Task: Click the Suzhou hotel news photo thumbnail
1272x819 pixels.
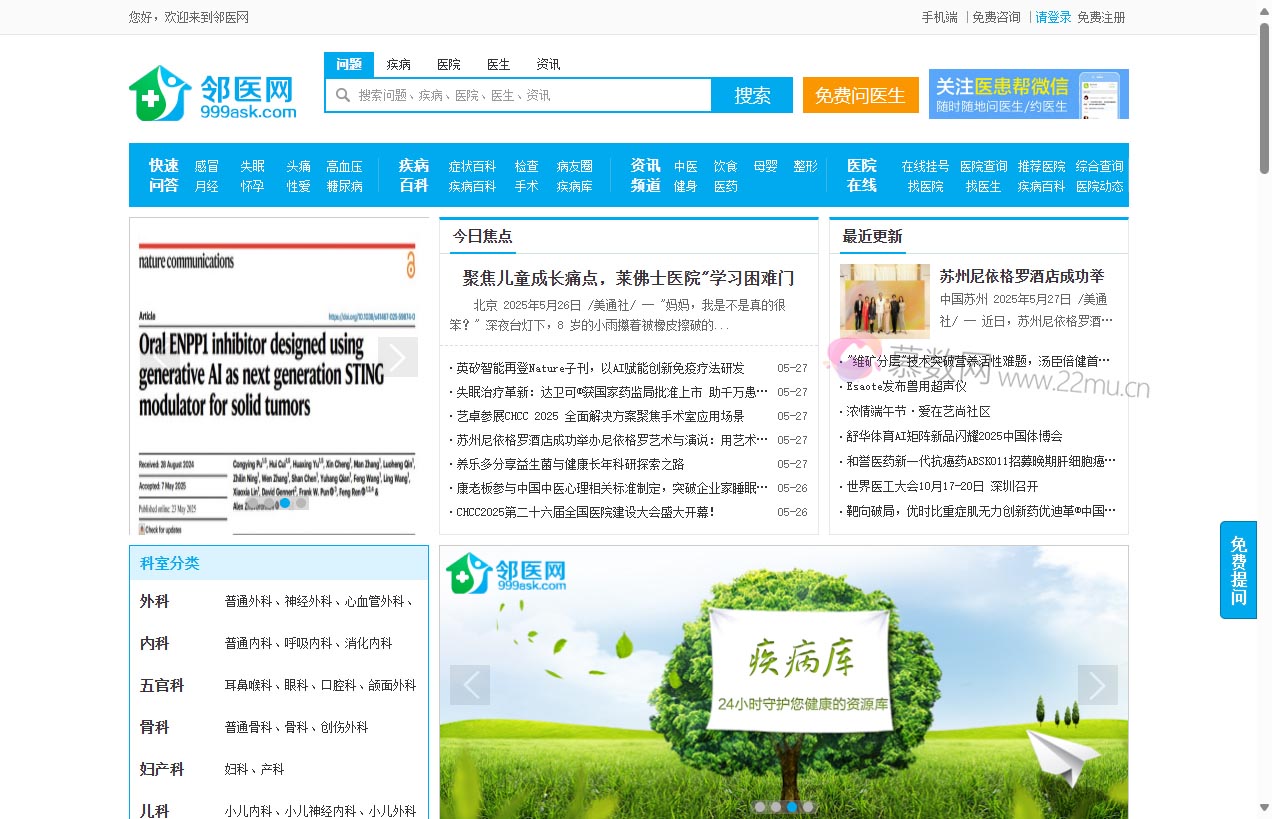Action: click(x=884, y=299)
